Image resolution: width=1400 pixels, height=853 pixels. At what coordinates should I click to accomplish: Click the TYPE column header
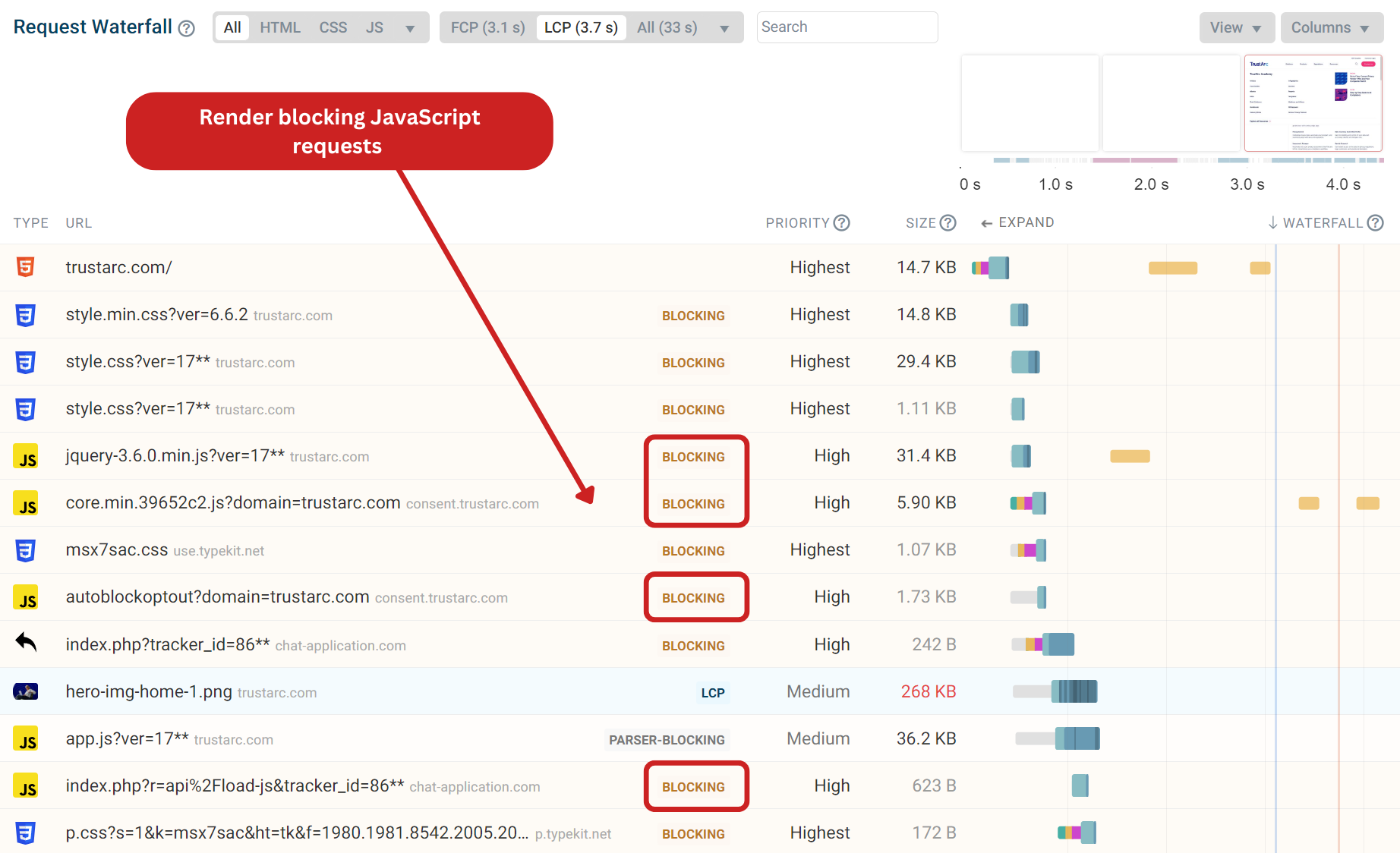[x=31, y=223]
